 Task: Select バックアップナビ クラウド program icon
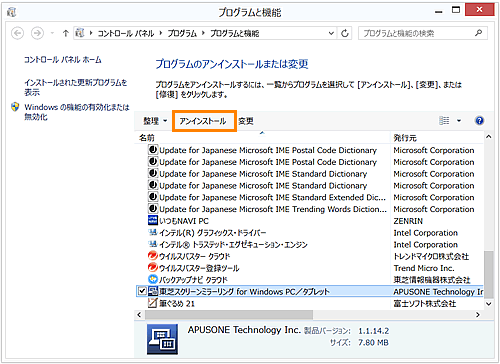coord(153,279)
